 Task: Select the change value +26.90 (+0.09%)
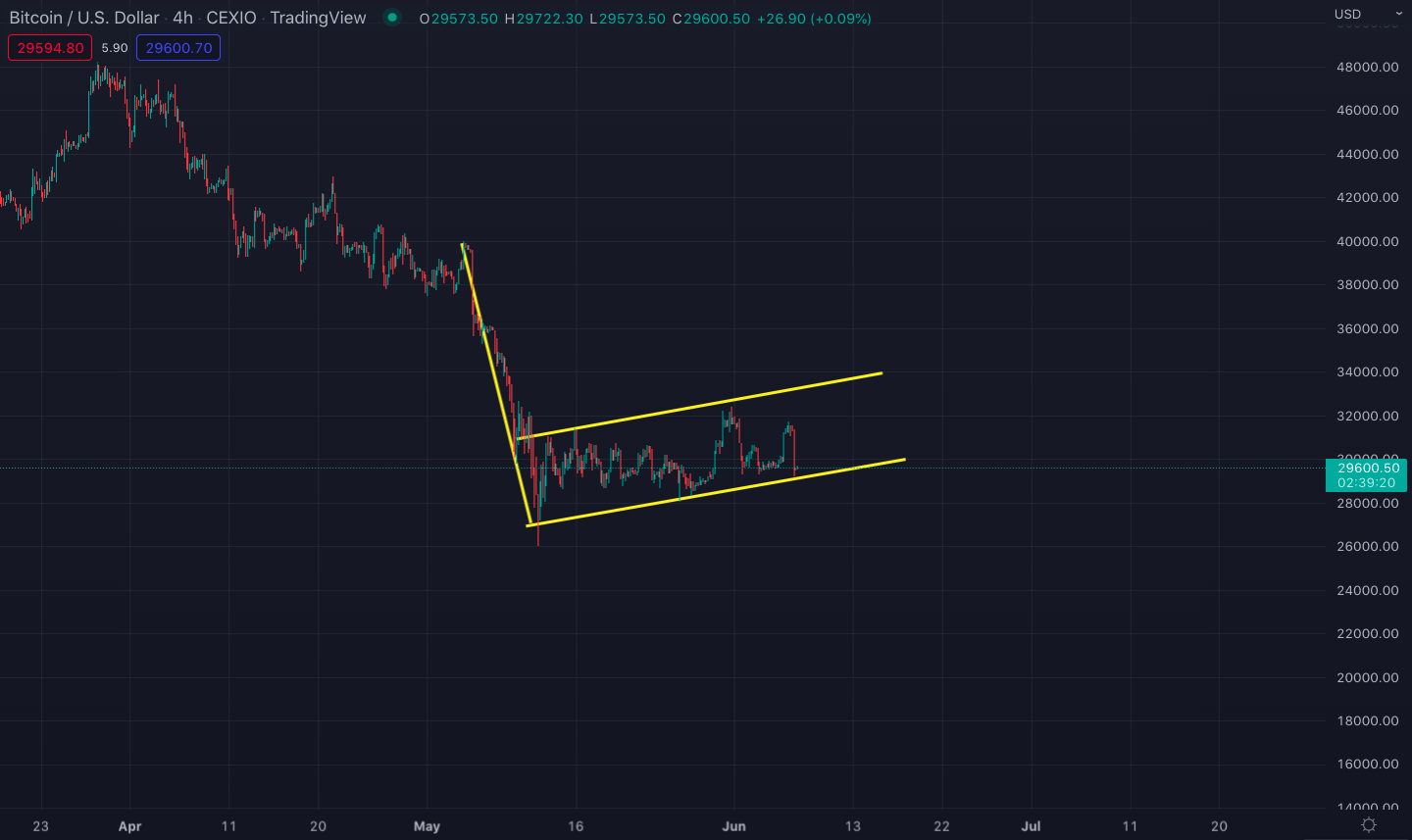click(814, 19)
